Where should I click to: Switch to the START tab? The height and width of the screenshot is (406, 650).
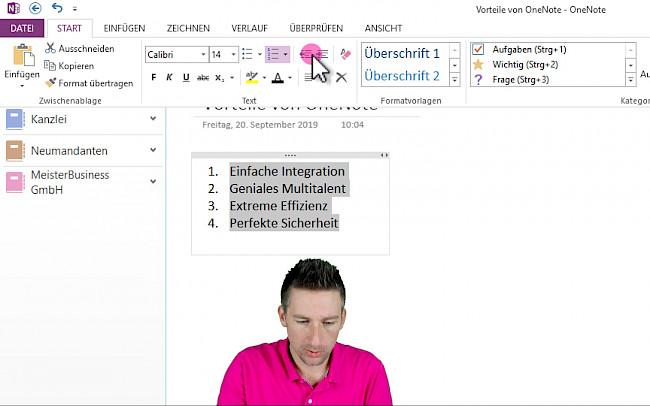[69, 28]
